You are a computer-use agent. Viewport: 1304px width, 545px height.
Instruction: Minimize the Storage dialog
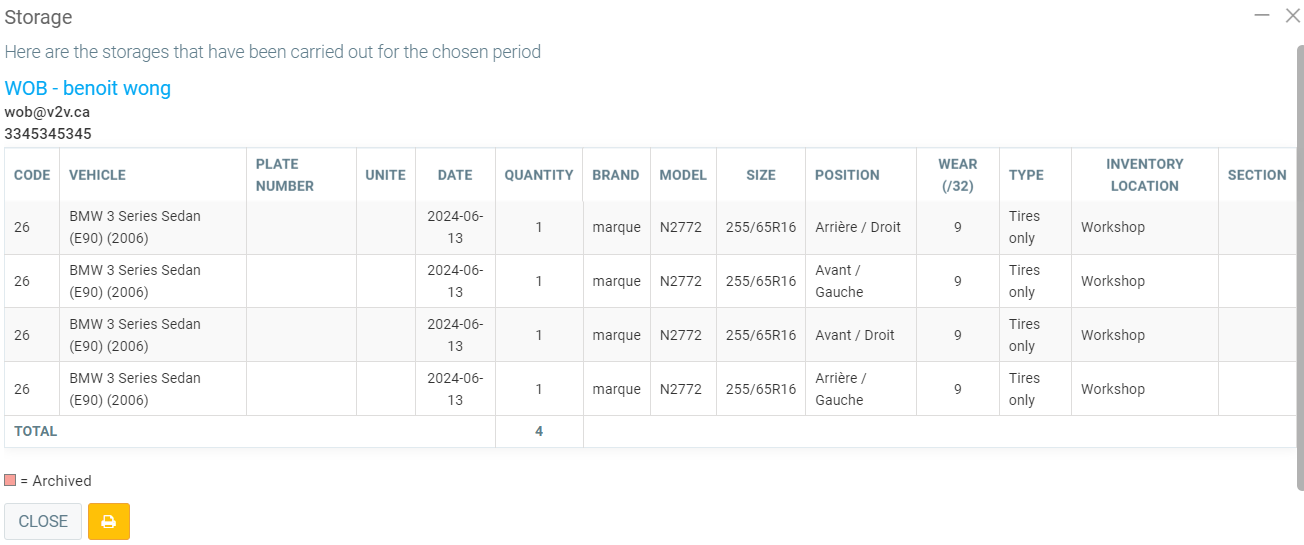[1262, 15]
